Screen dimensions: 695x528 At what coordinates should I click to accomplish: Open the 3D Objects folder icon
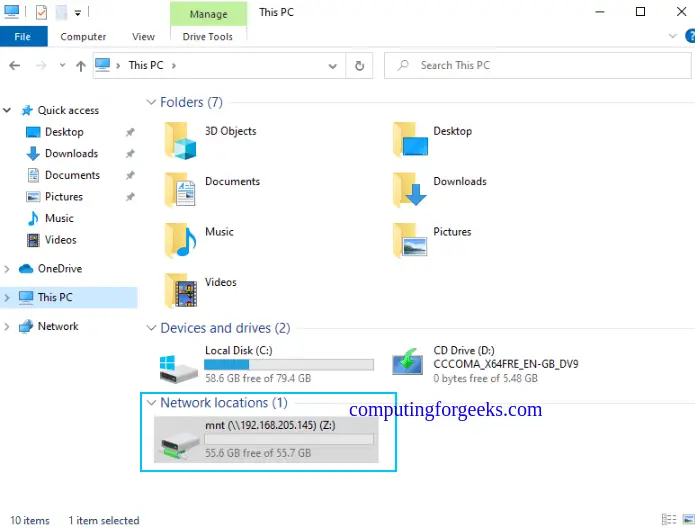pyautogui.click(x=180, y=141)
